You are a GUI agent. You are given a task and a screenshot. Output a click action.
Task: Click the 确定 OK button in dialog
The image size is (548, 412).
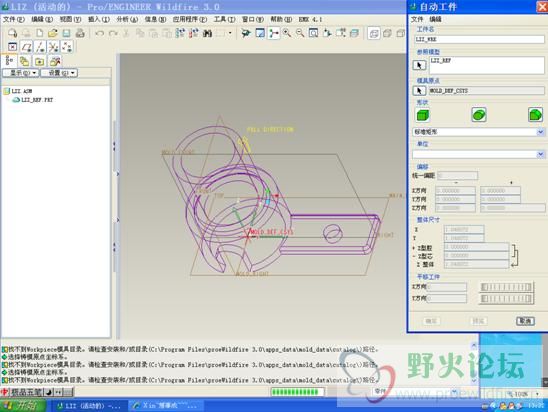point(431,321)
